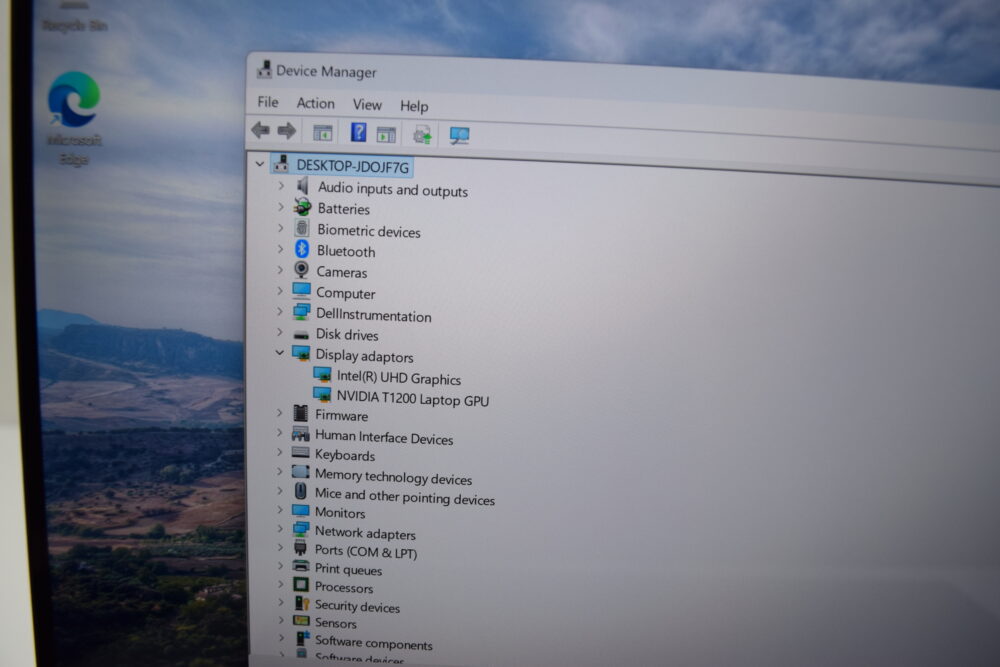The width and height of the screenshot is (1000, 667).
Task: Click the Action Pane toolbar icon
Action: pyautogui.click(x=386, y=134)
